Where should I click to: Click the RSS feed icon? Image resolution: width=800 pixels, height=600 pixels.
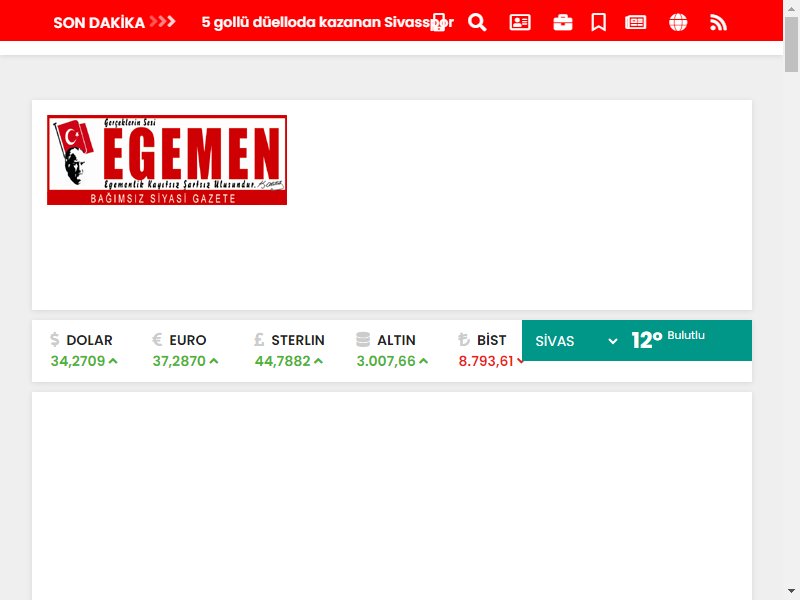pos(718,22)
